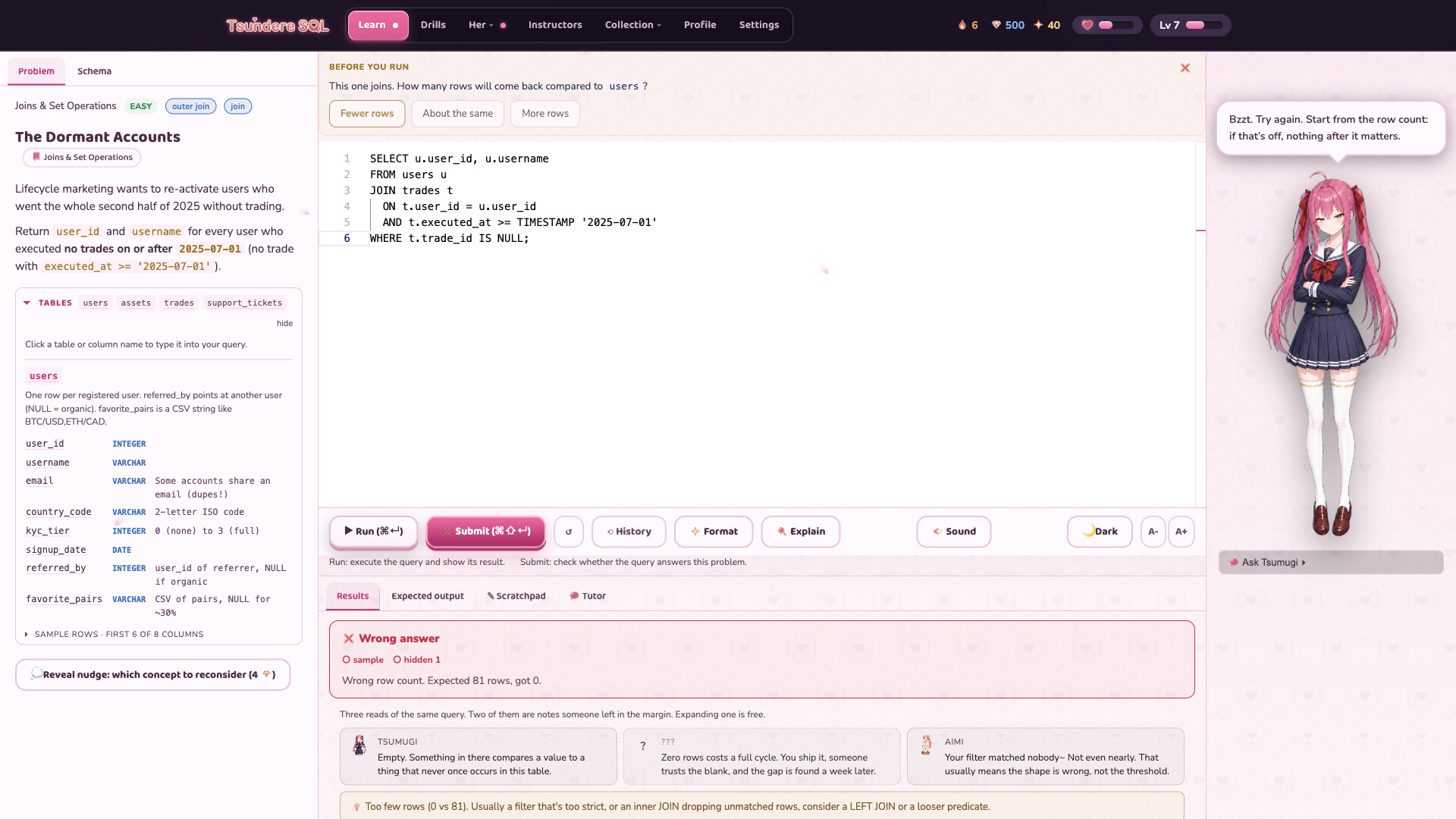Image resolution: width=1456 pixels, height=819 pixels.
Task: Select the support_tickets table chip
Action: tap(244, 303)
